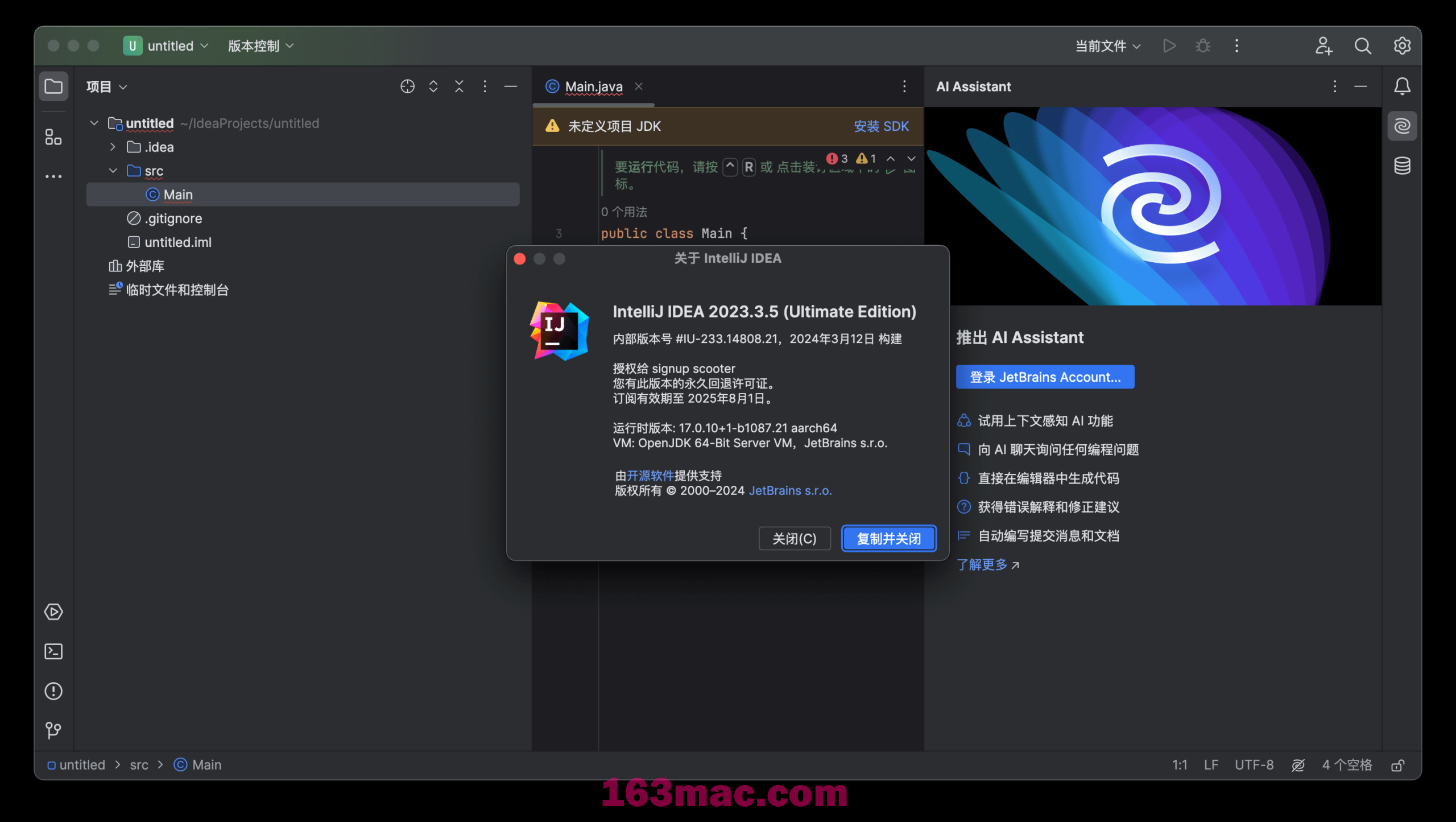Image resolution: width=1456 pixels, height=822 pixels.
Task: Open the Git version control tool window icon
Action: [53, 730]
